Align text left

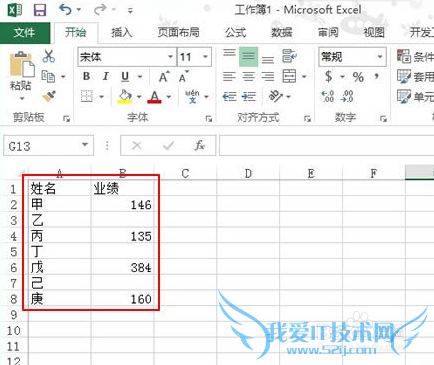tap(229, 77)
